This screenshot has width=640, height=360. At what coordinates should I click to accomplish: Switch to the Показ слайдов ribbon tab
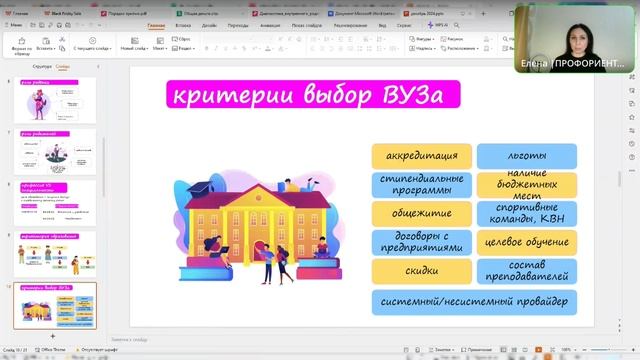pos(307,25)
